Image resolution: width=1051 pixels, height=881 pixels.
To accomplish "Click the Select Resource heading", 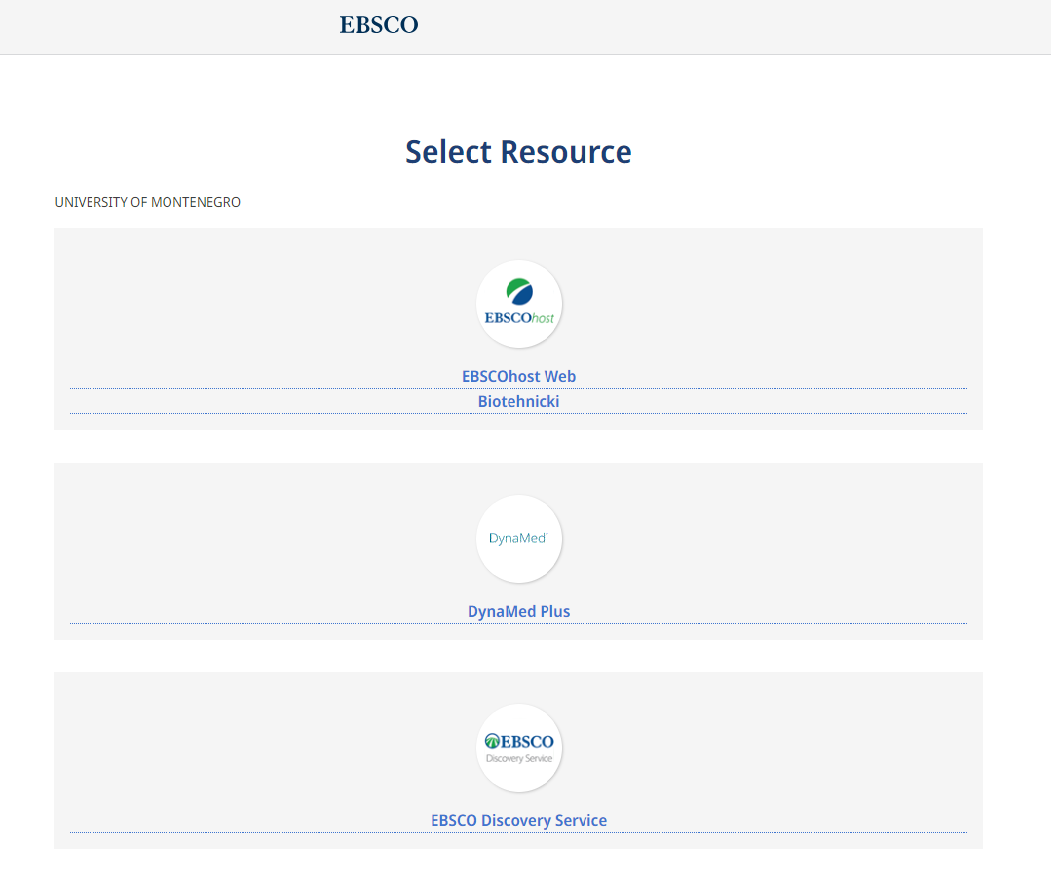I will pos(518,152).
